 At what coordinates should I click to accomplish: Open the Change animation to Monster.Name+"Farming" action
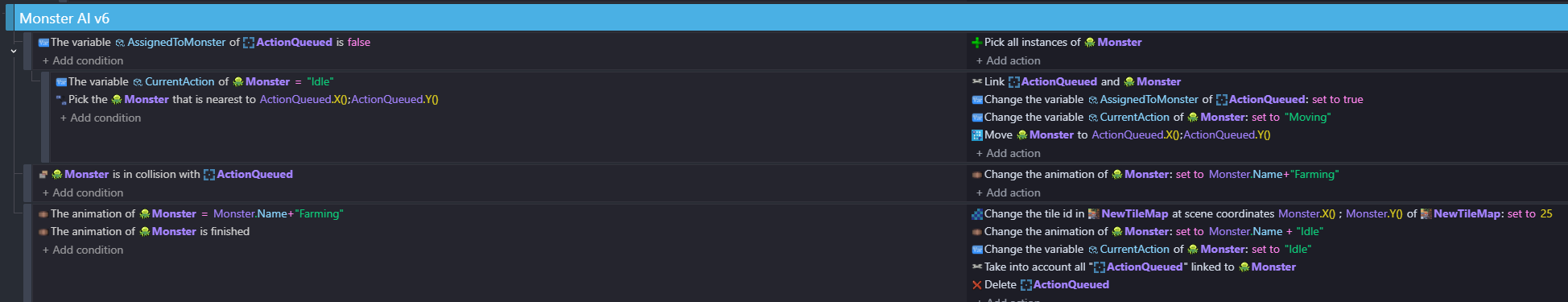(1155, 175)
